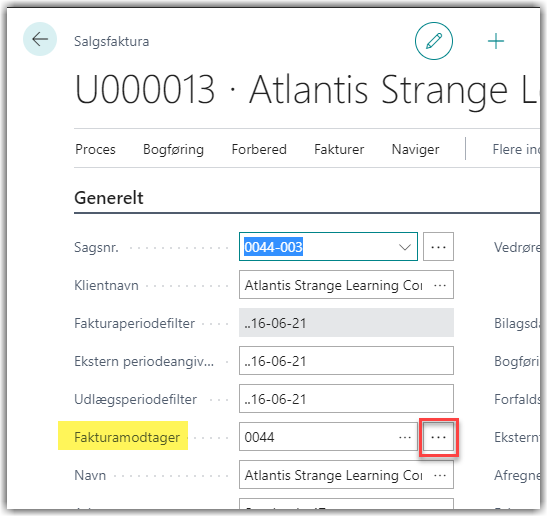Click the Salgsfaktura breadcrumb label
Screen dimensions: 548x517
pyautogui.click(x=111, y=41)
